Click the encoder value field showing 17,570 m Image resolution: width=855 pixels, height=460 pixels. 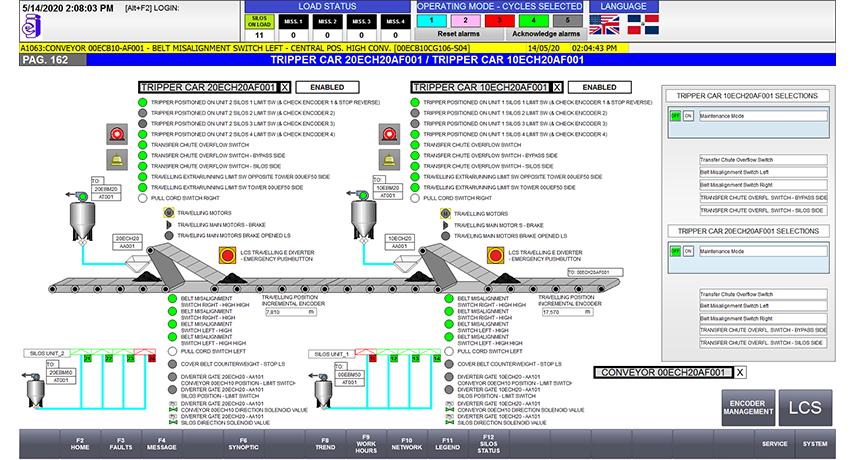click(x=567, y=312)
